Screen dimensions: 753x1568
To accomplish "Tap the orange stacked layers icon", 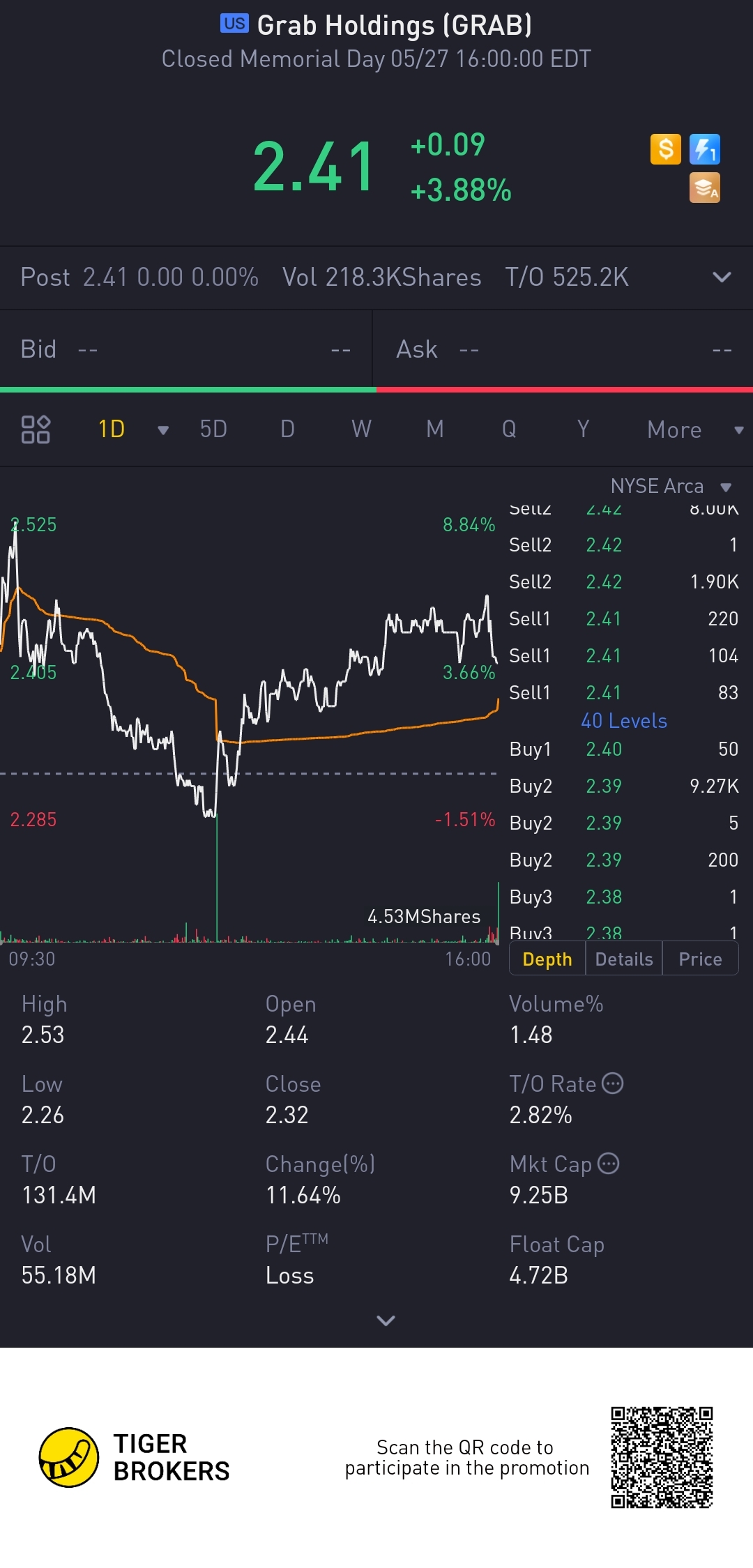I will tap(705, 188).
